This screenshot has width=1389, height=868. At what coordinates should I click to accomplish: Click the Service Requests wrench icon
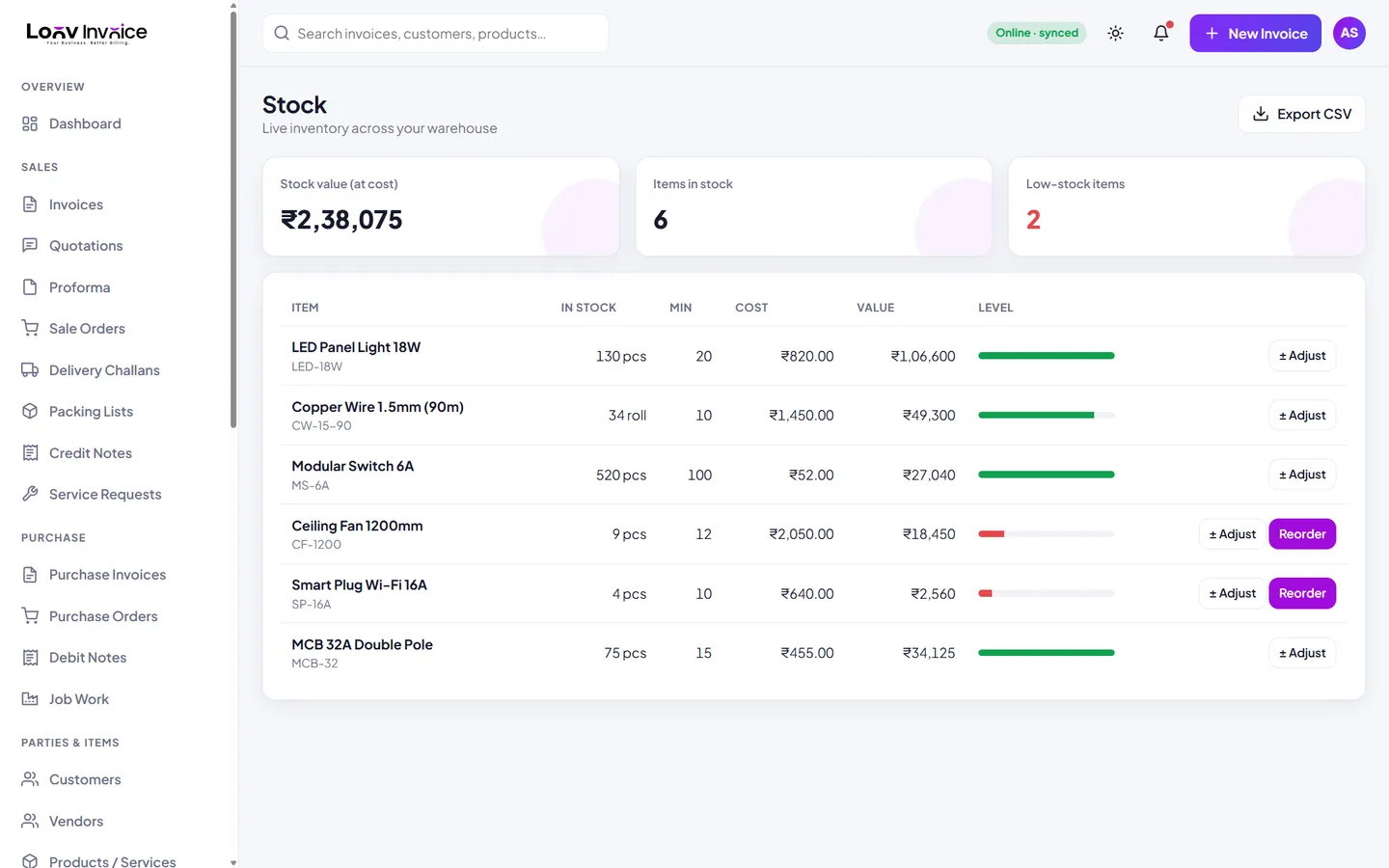click(30, 494)
